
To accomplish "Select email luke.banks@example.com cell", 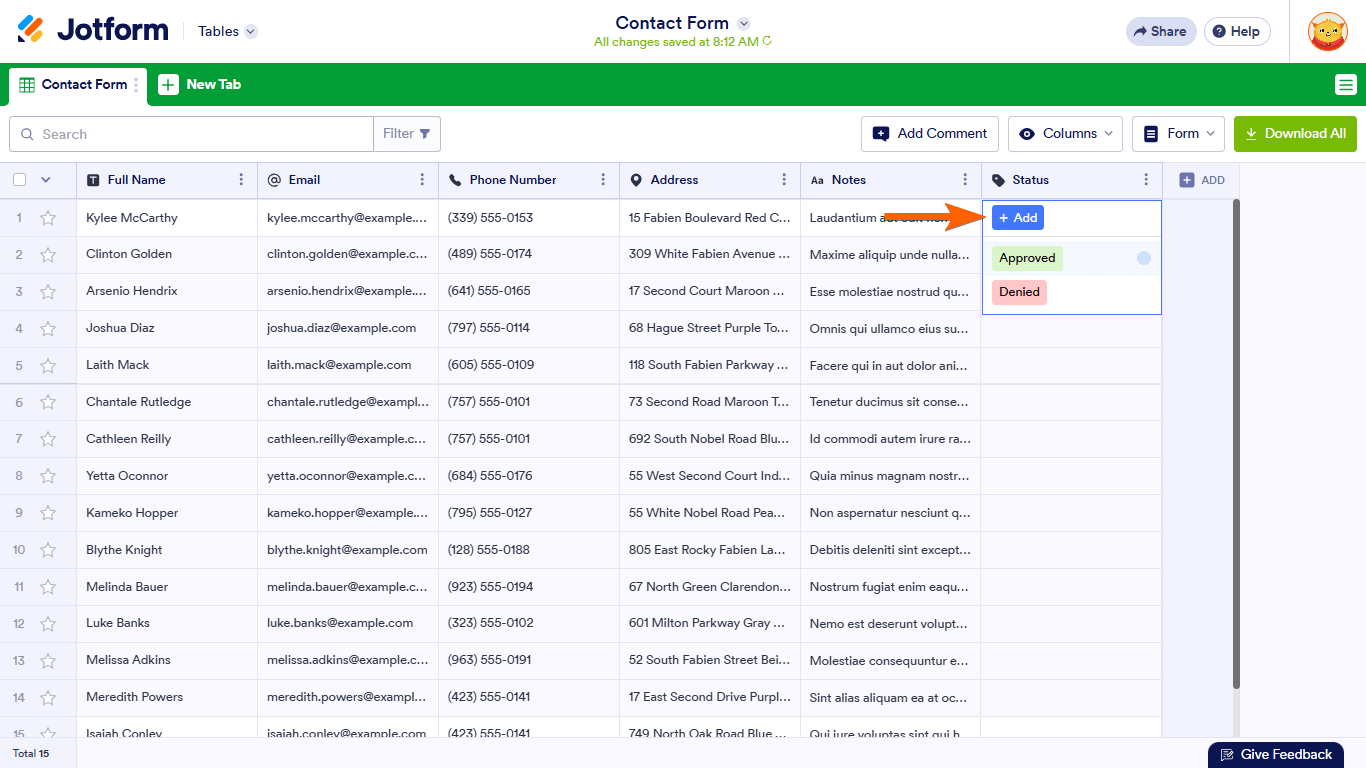I will (348, 624).
